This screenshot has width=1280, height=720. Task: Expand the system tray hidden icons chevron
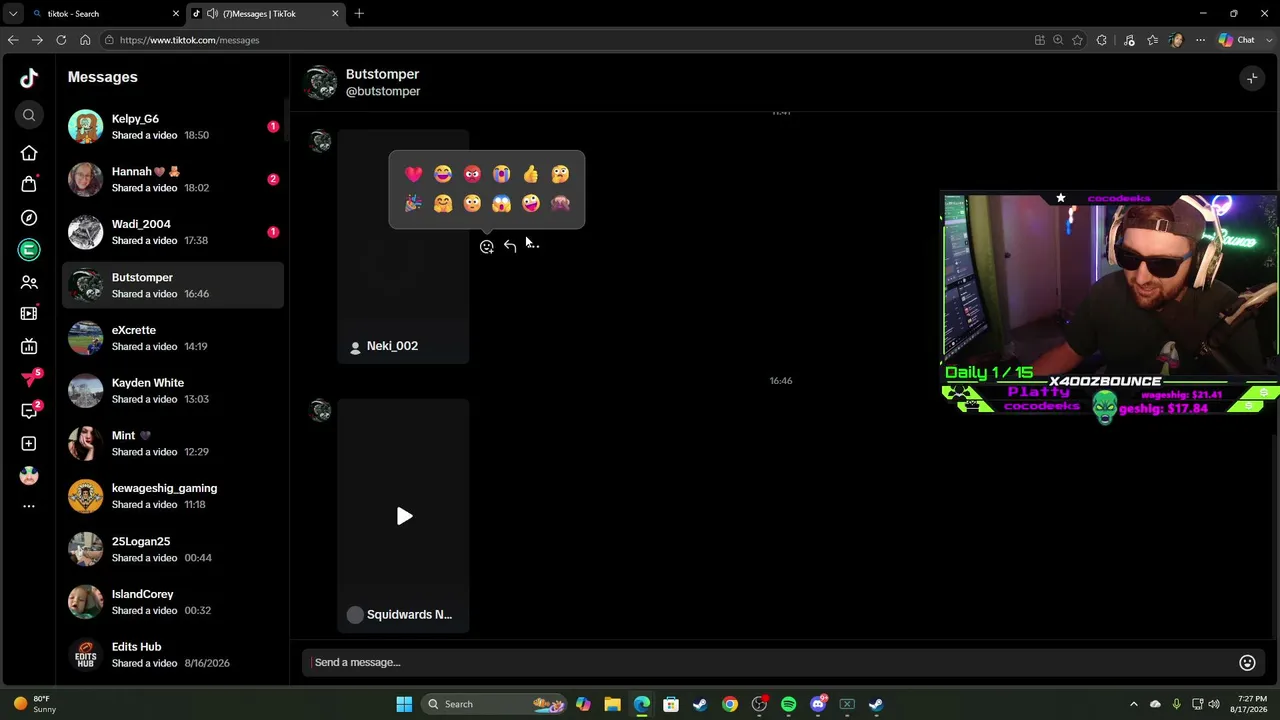[1133, 704]
